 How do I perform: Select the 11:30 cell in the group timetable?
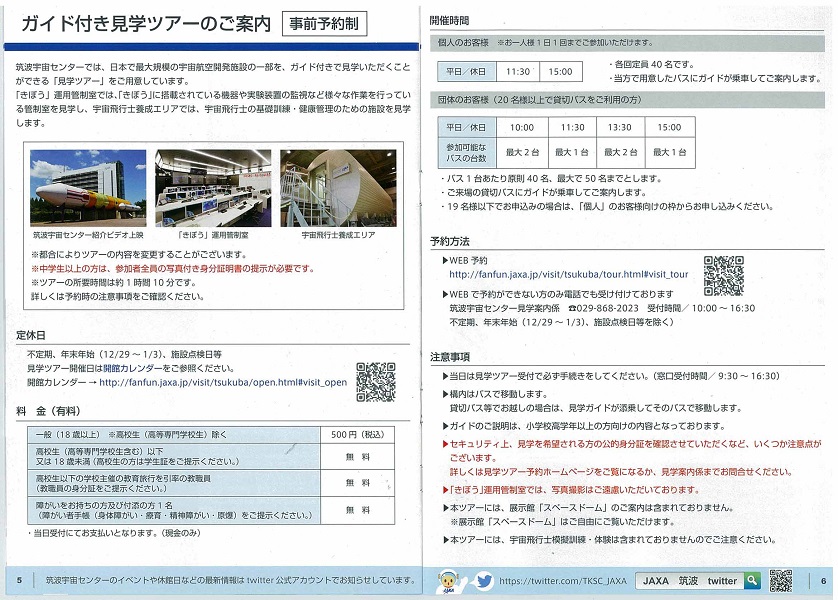572,127
